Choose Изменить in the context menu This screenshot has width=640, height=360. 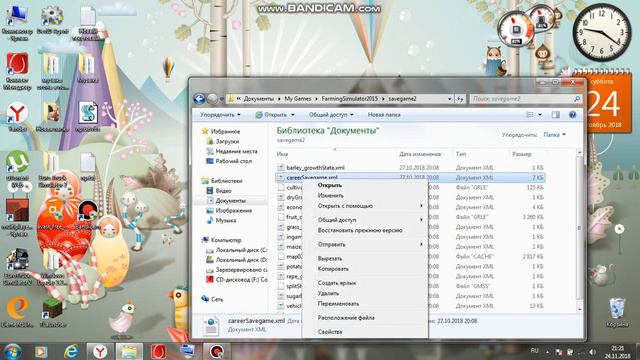pyautogui.click(x=365, y=196)
